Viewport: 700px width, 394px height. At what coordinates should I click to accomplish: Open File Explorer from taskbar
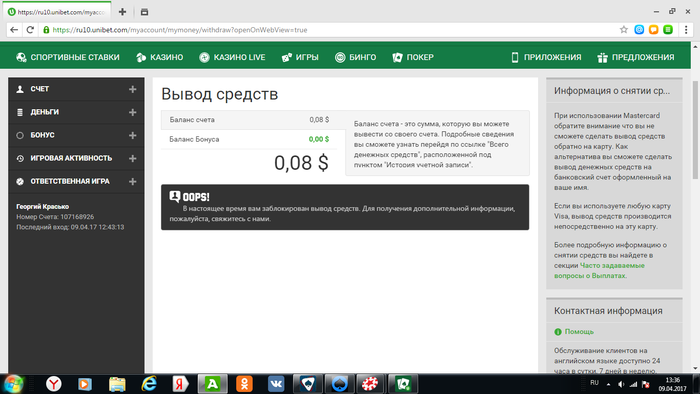click(117, 384)
